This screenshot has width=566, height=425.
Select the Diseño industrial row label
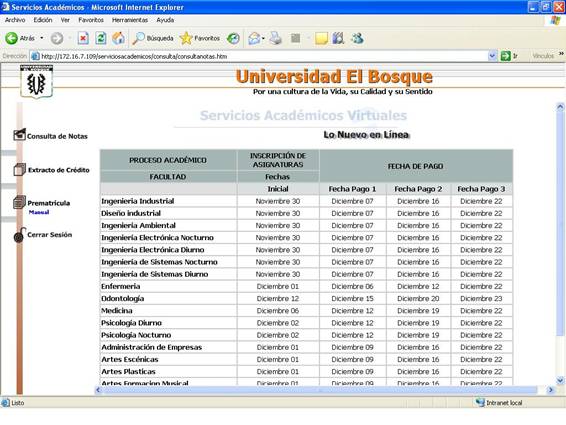pyautogui.click(x=131, y=213)
